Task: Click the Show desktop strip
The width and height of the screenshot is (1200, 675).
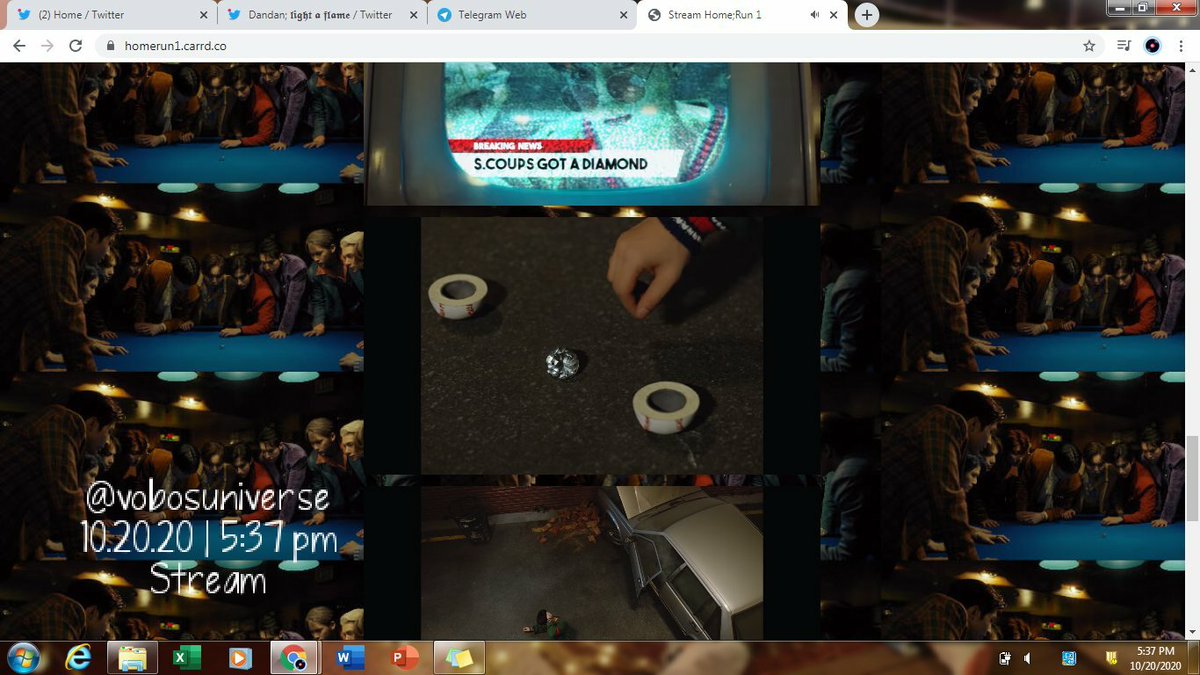Action: tap(1193, 658)
